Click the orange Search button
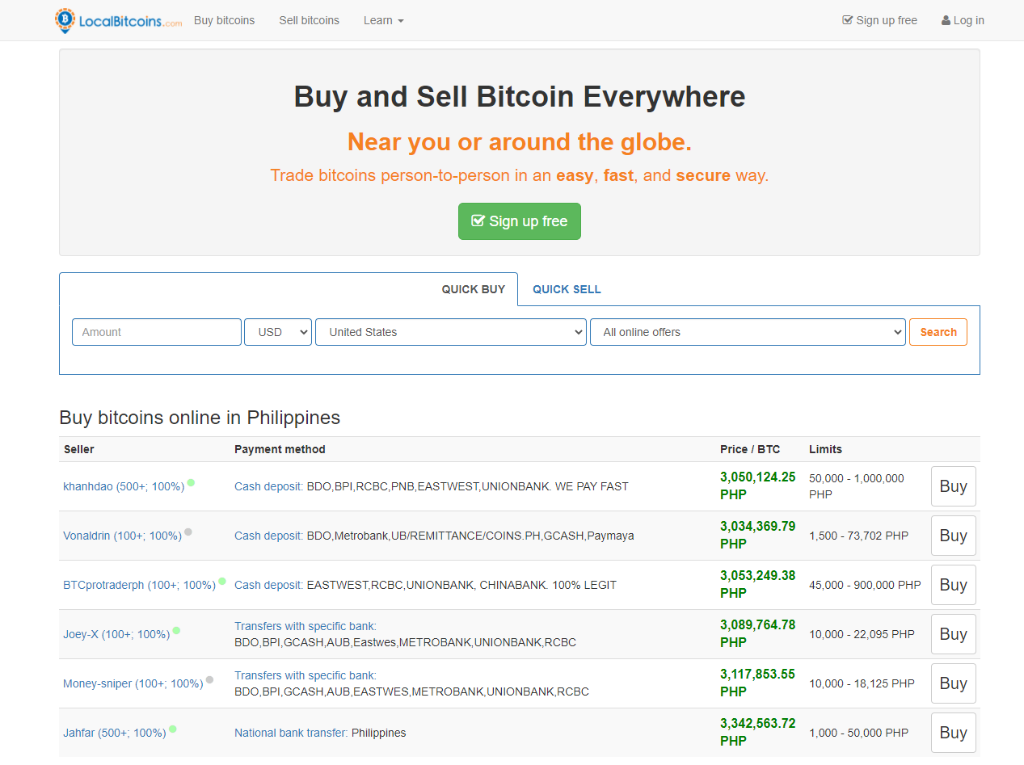This screenshot has width=1024, height=765. click(x=938, y=332)
